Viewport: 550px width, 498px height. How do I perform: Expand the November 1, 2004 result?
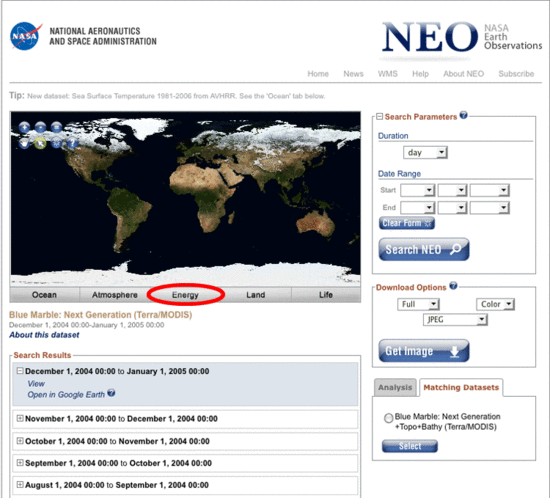(x=20, y=418)
